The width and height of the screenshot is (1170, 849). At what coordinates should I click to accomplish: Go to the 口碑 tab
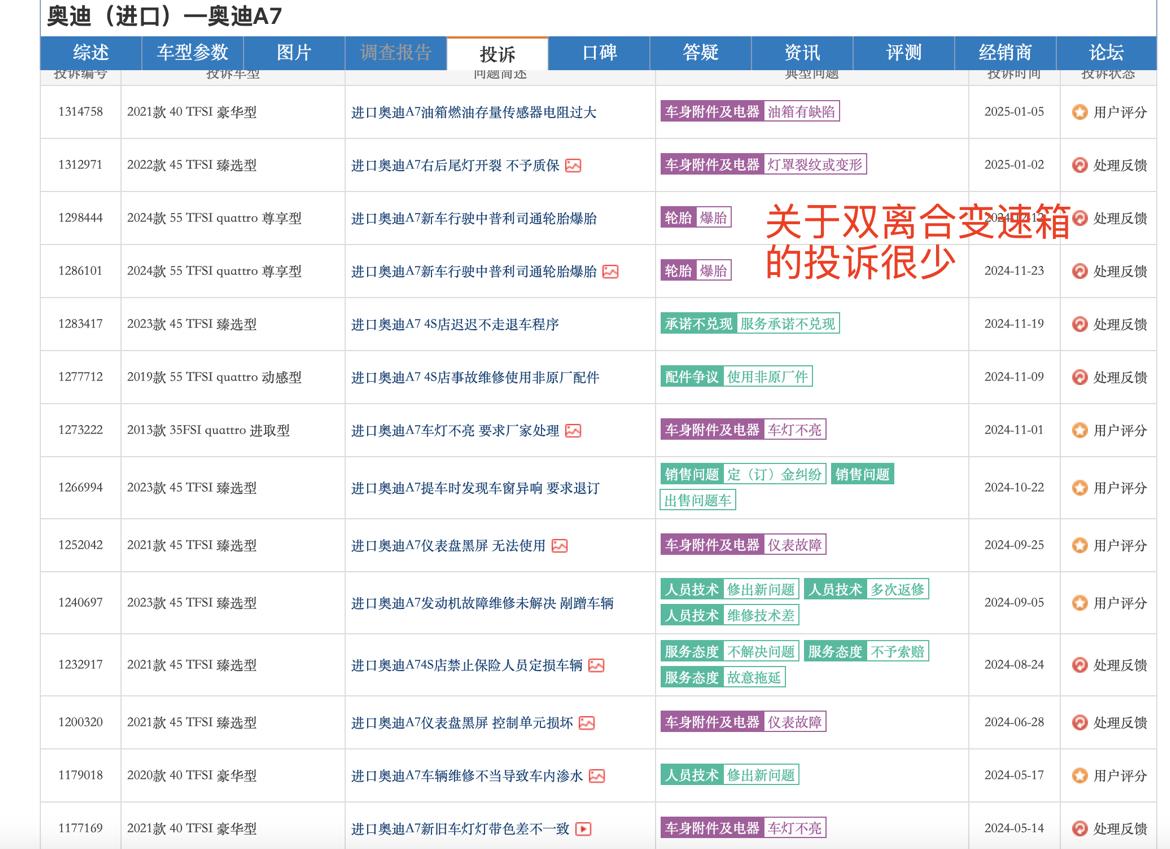599,53
